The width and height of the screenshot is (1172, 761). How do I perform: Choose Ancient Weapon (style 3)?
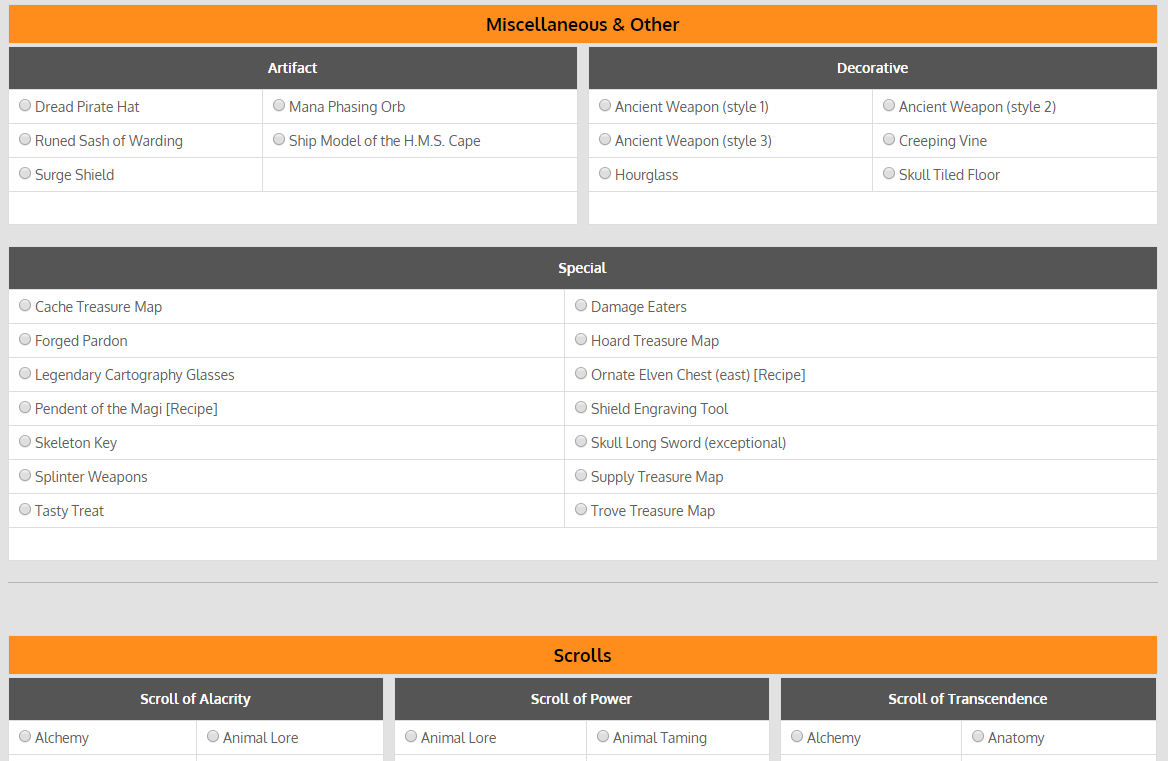[605, 140]
